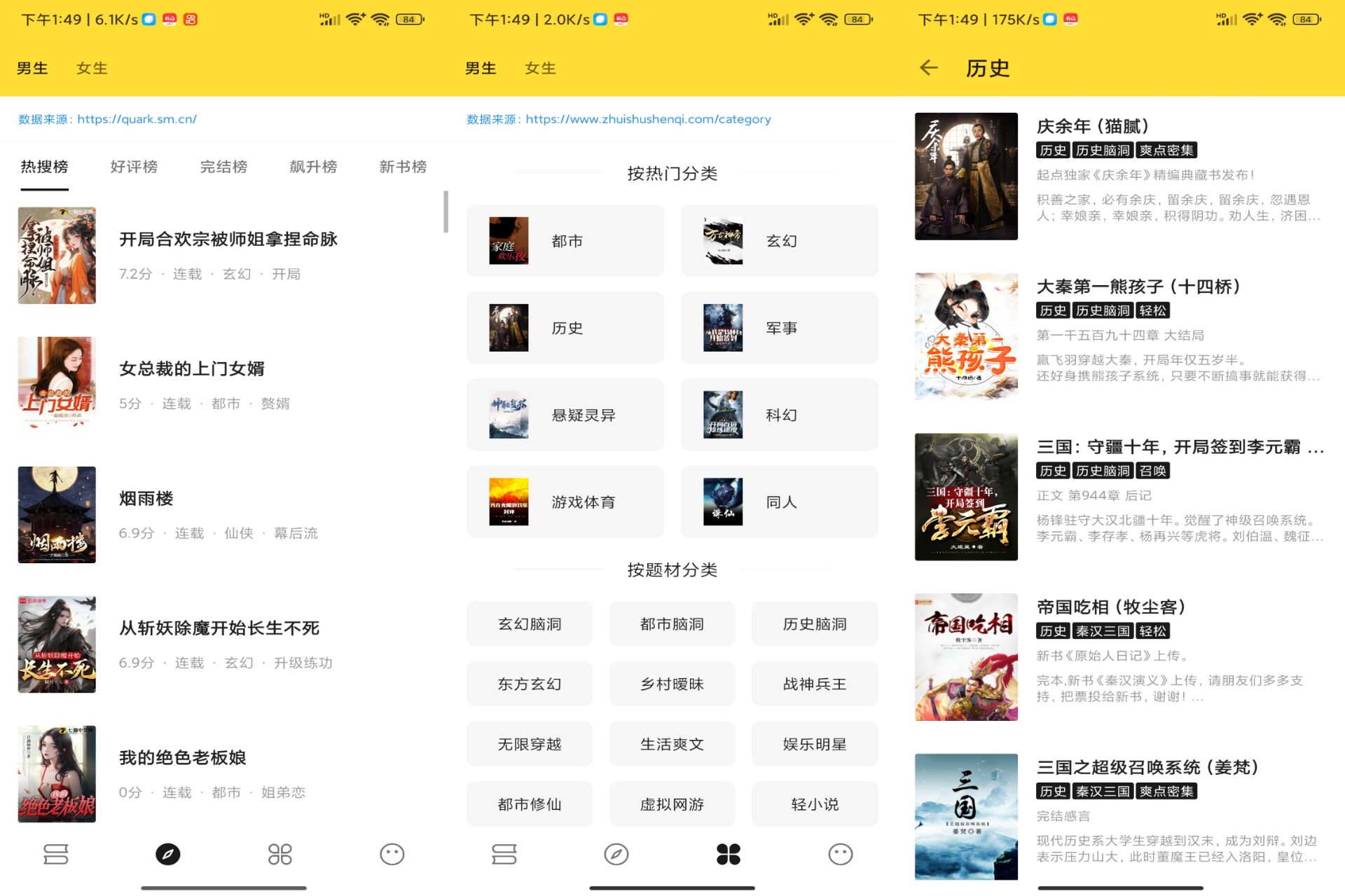1345x896 pixels.
Task: Open bookshelf icon in left screen's bottom bar
Action: click(x=56, y=854)
